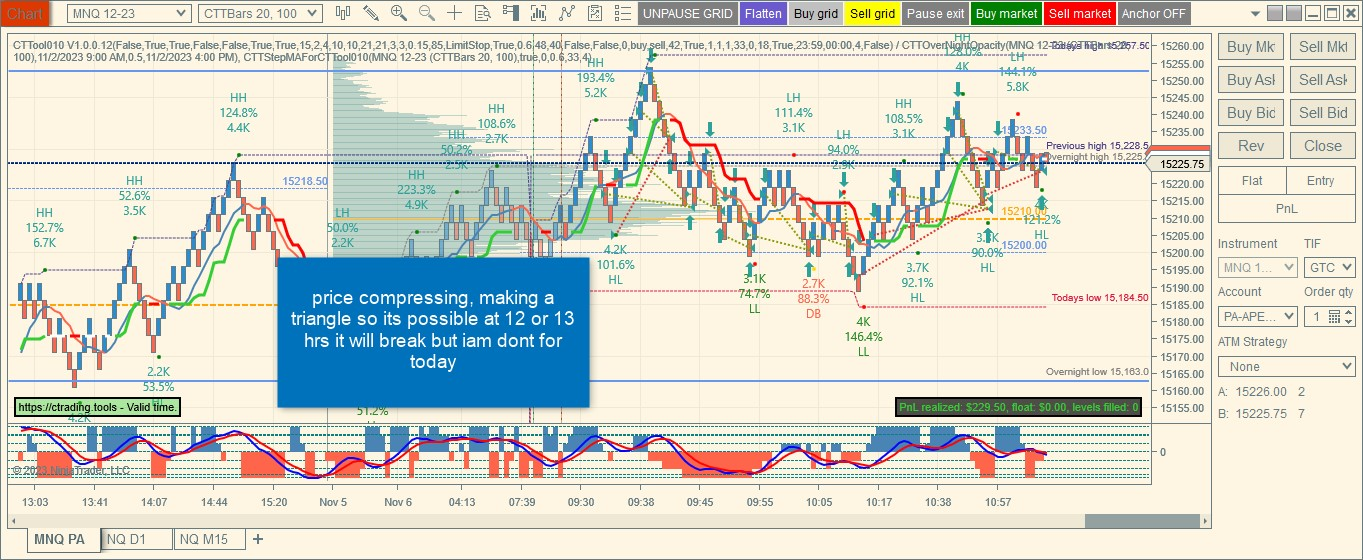Toggle the Anchor OFF button

pyautogui.click(x=1154, y=14)
